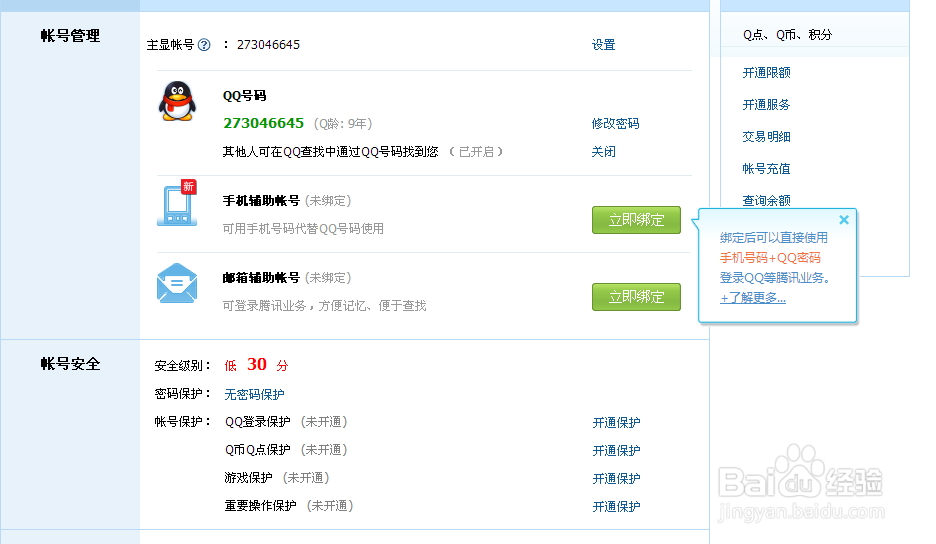Open 交易明细 in the right sidebar
Viewport: 936px width, 544px height.
pyautogui.click(x=766, y=137)
